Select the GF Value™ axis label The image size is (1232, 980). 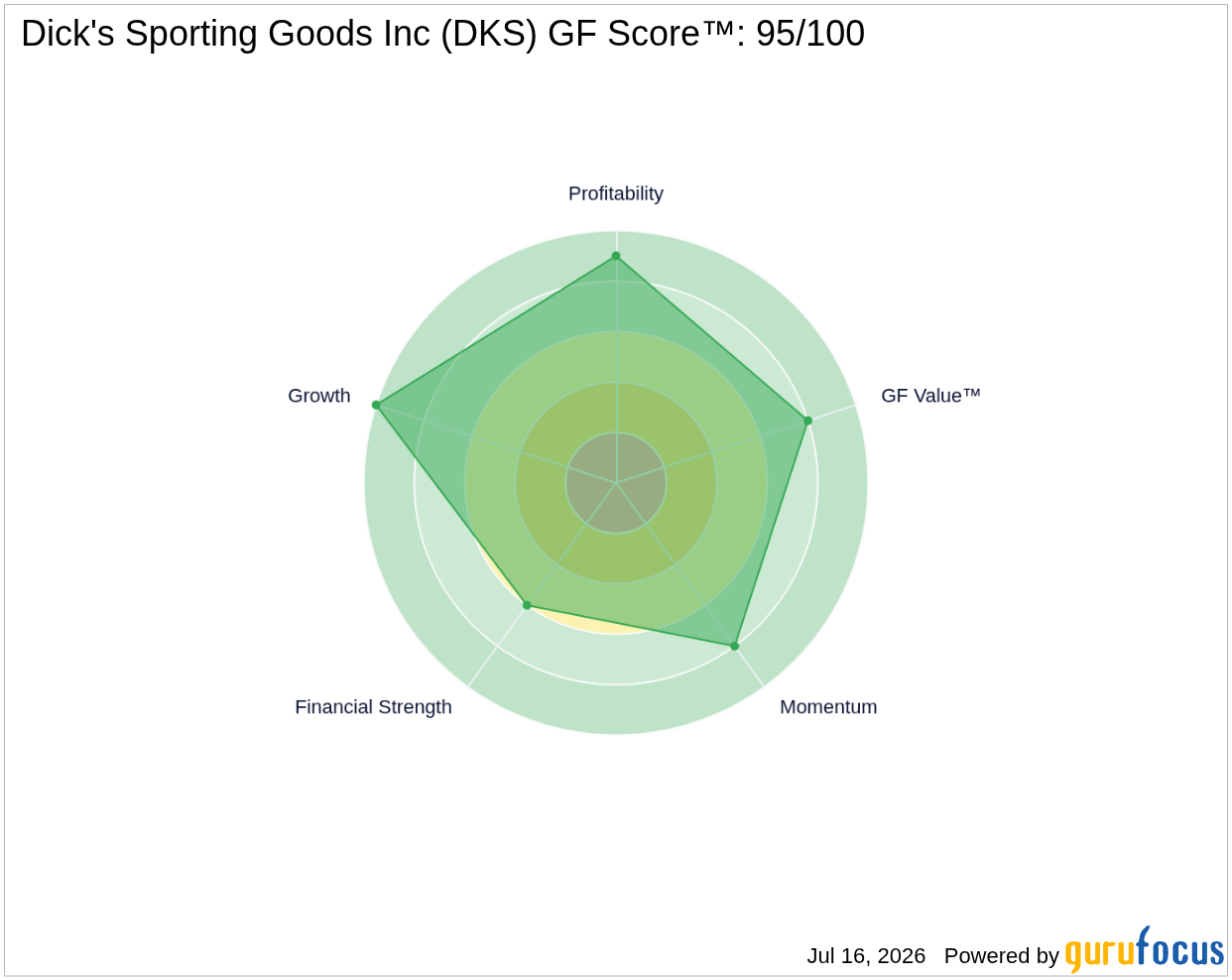(x=930, y=396)
